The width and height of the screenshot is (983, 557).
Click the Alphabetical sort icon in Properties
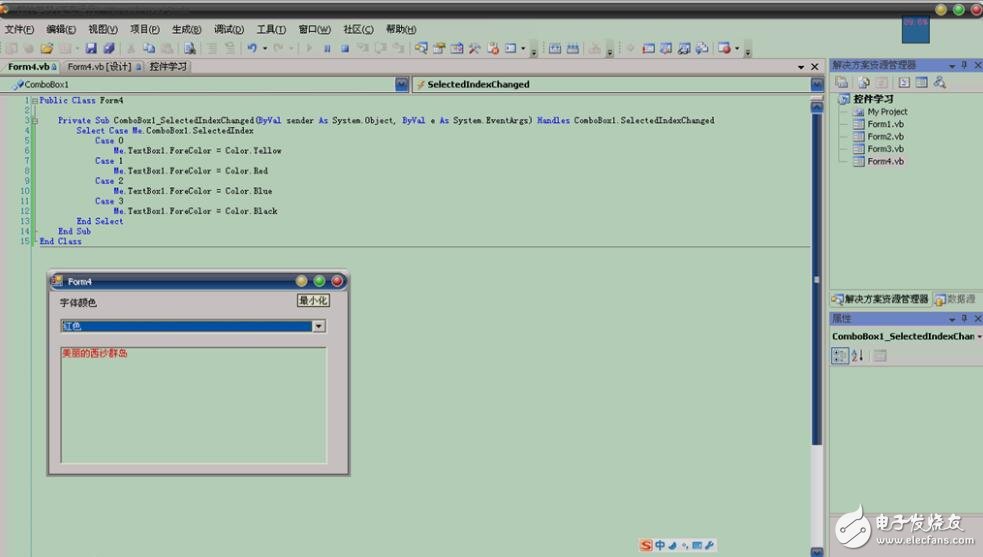point(857,356)
